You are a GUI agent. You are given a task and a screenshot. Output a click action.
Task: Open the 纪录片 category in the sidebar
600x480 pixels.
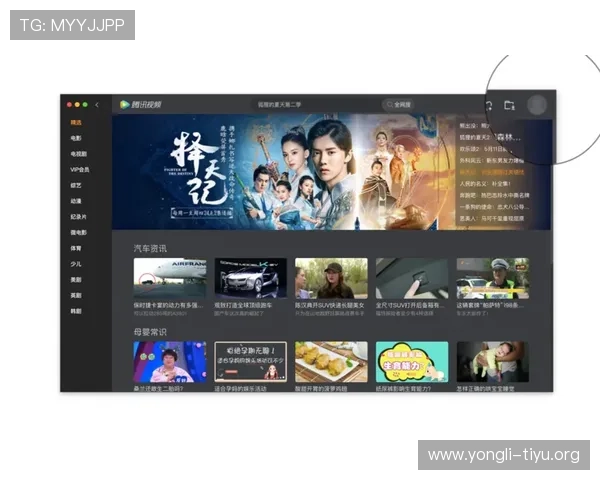[78, 217]
